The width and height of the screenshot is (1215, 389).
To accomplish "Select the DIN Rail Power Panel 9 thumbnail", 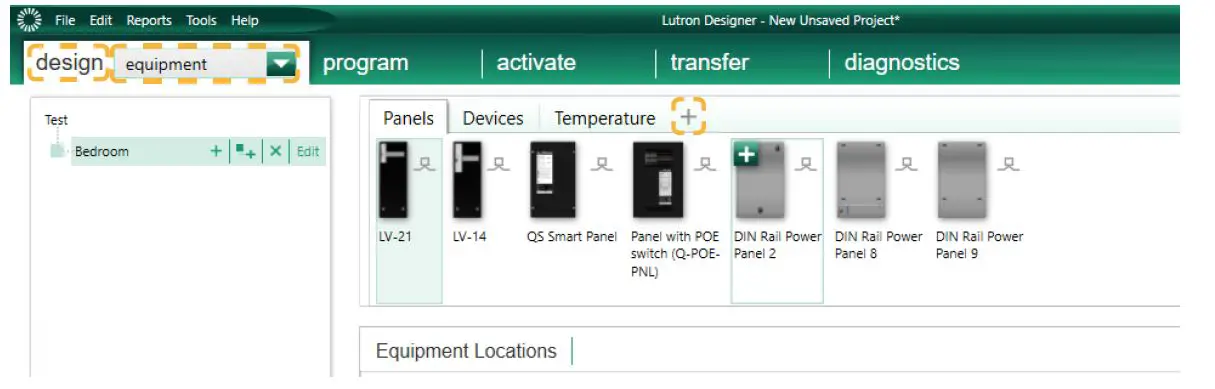I will [x=962, y=180].
